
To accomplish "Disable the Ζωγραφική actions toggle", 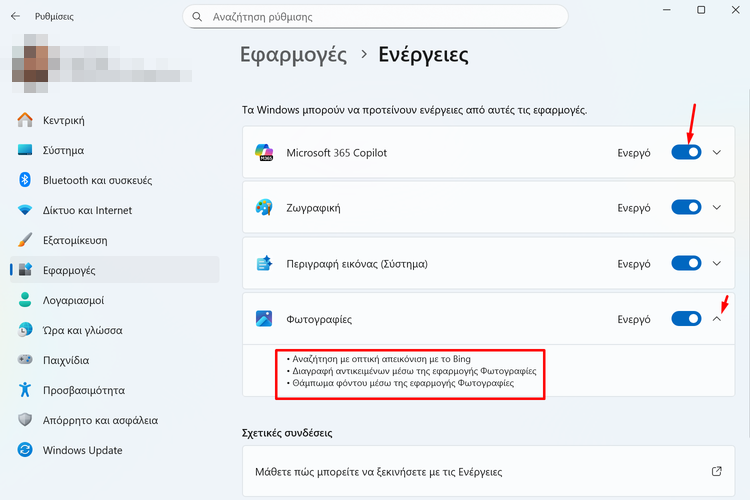I will (x=686, y=208).
